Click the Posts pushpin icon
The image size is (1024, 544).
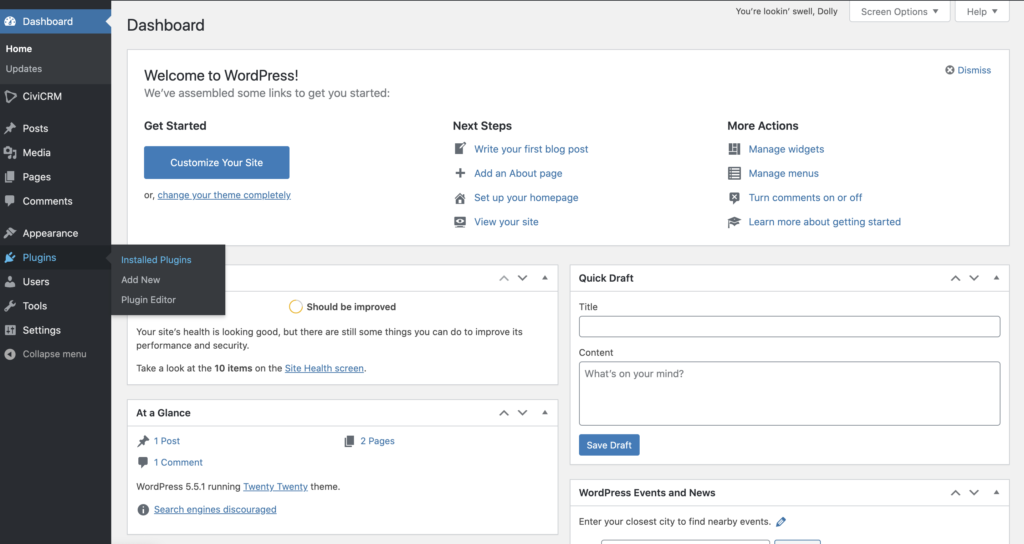coord(10,129)
